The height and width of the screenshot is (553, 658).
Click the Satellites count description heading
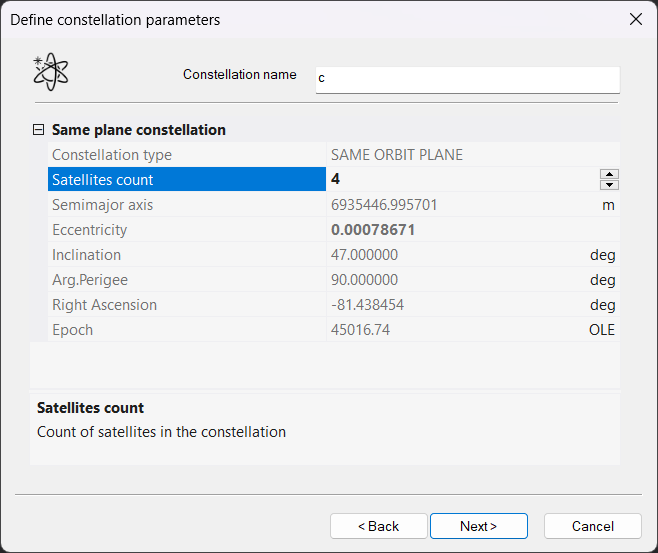click(x=91, y=408)
